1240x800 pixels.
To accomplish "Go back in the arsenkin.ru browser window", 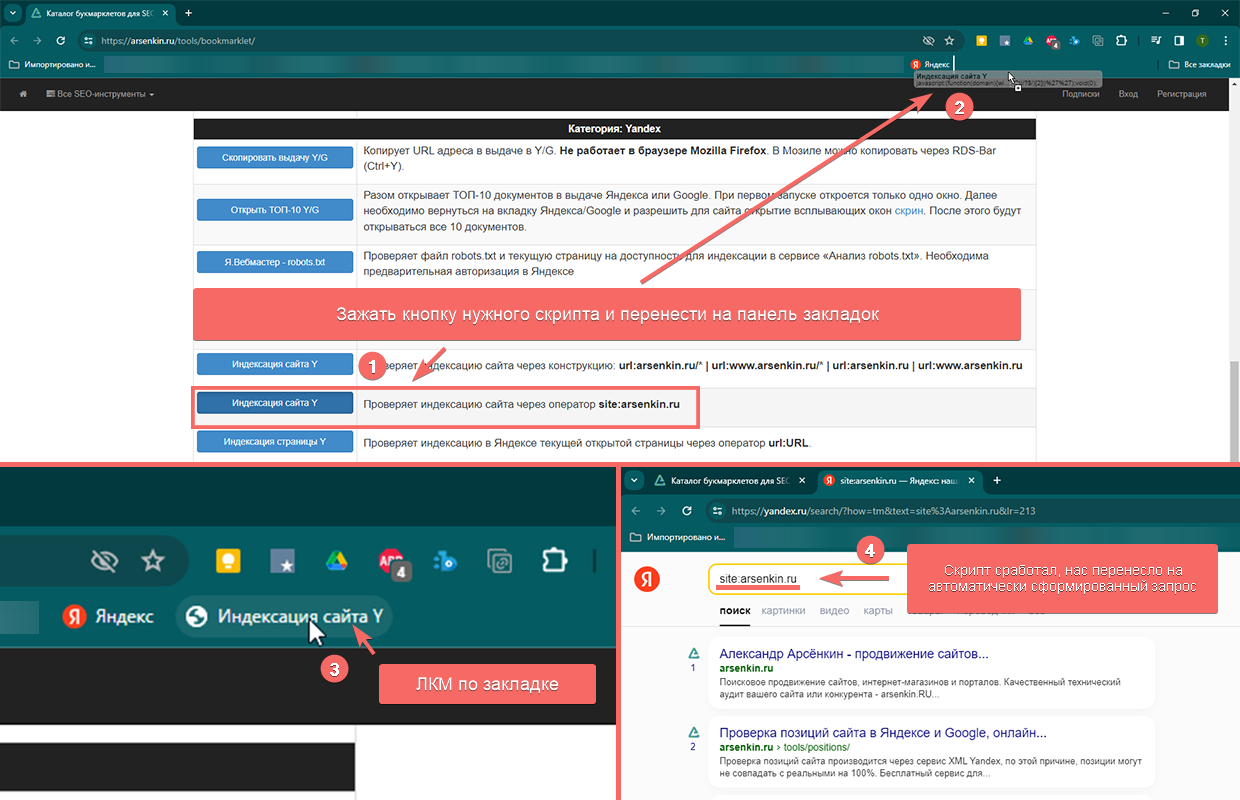I will (x=14, y=41).
